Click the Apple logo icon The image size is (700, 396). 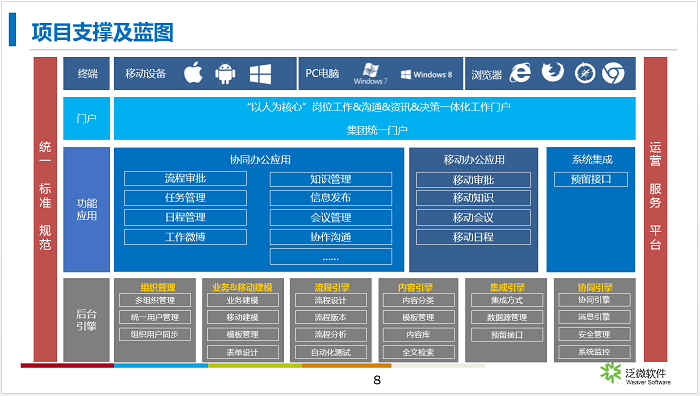click(193, 73)
